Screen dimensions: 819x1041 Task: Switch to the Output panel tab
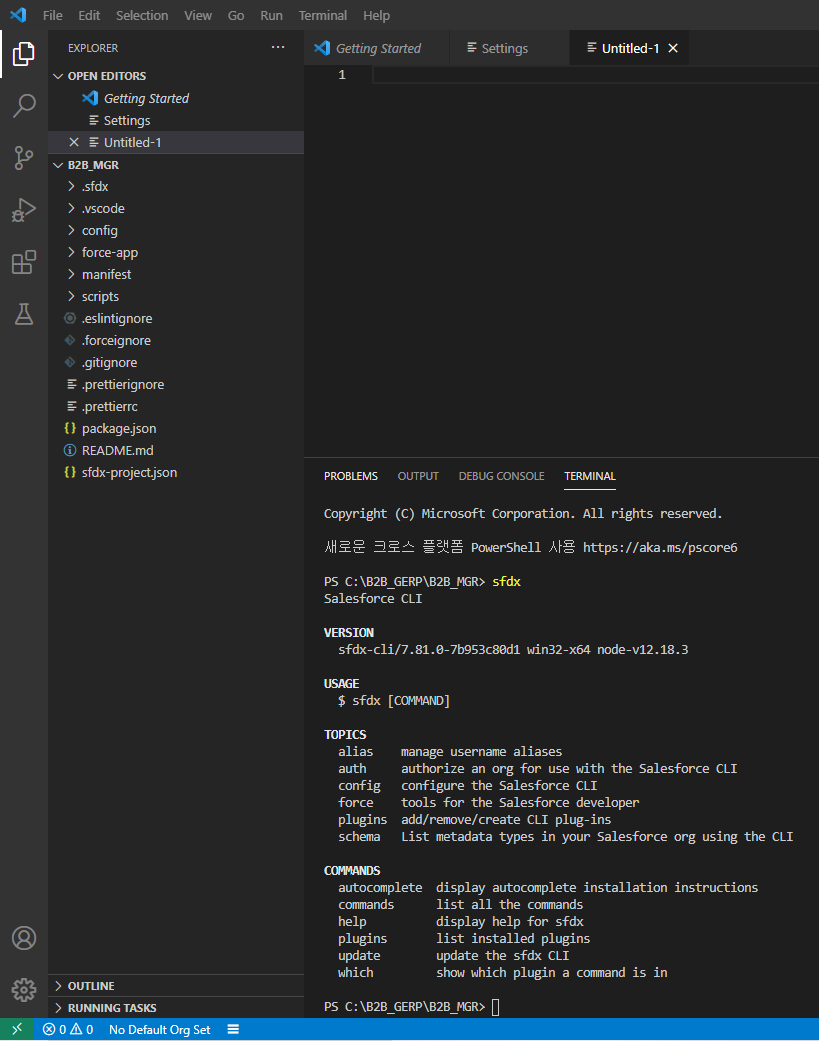(x=418, y=476)
